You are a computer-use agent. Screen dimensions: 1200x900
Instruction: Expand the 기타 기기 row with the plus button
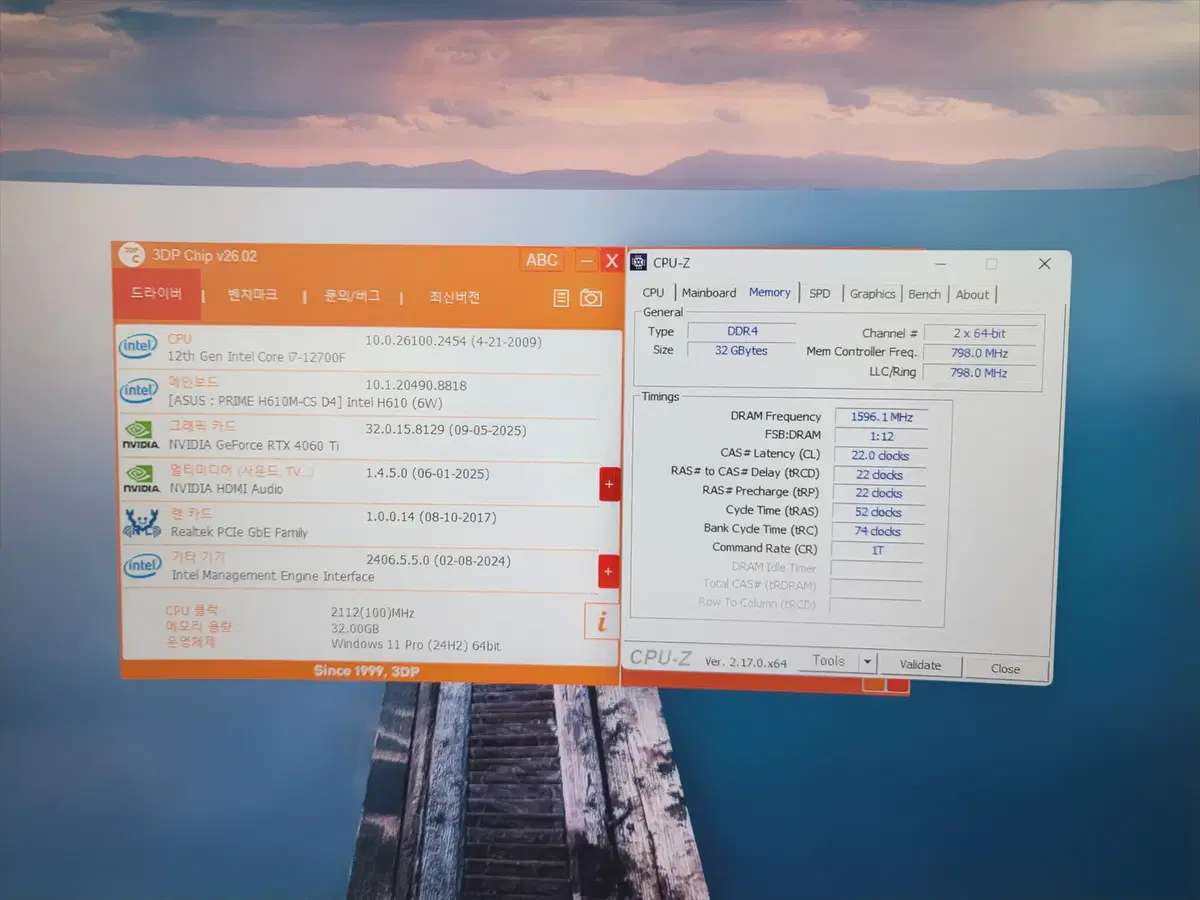tap(609, 572)
